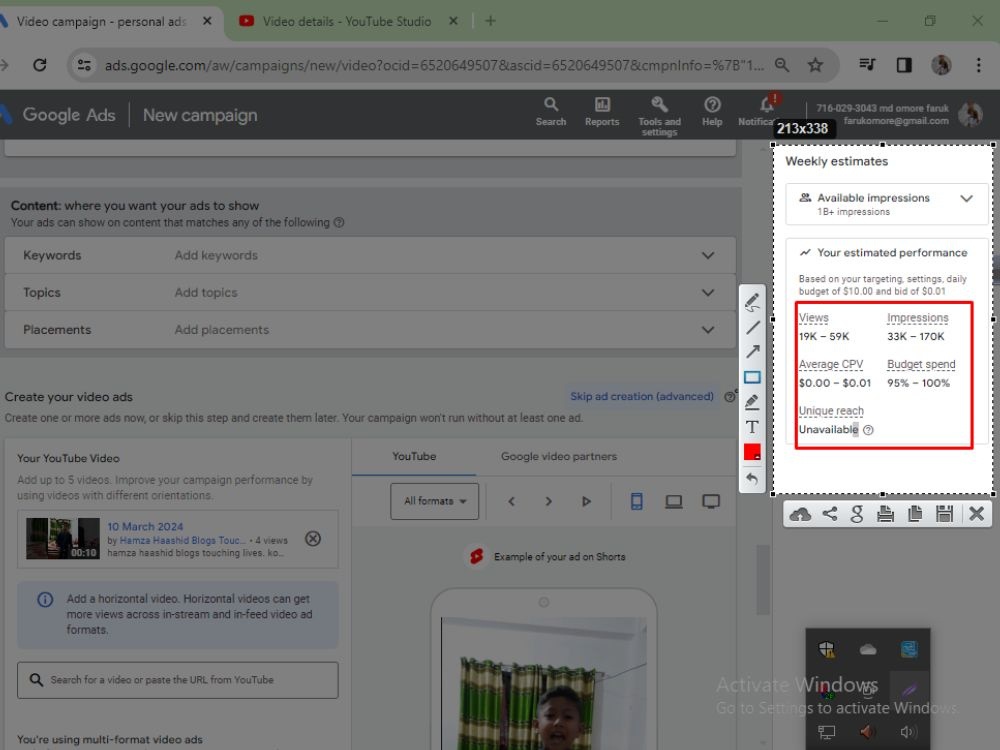Select the Lightshot line tool

[x=752, y=327]
